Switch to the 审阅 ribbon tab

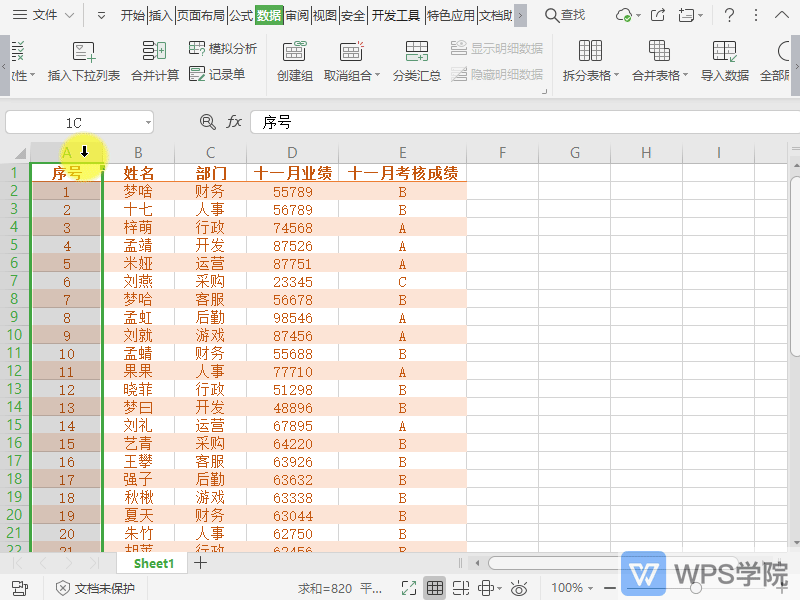[x=297, y=15]
